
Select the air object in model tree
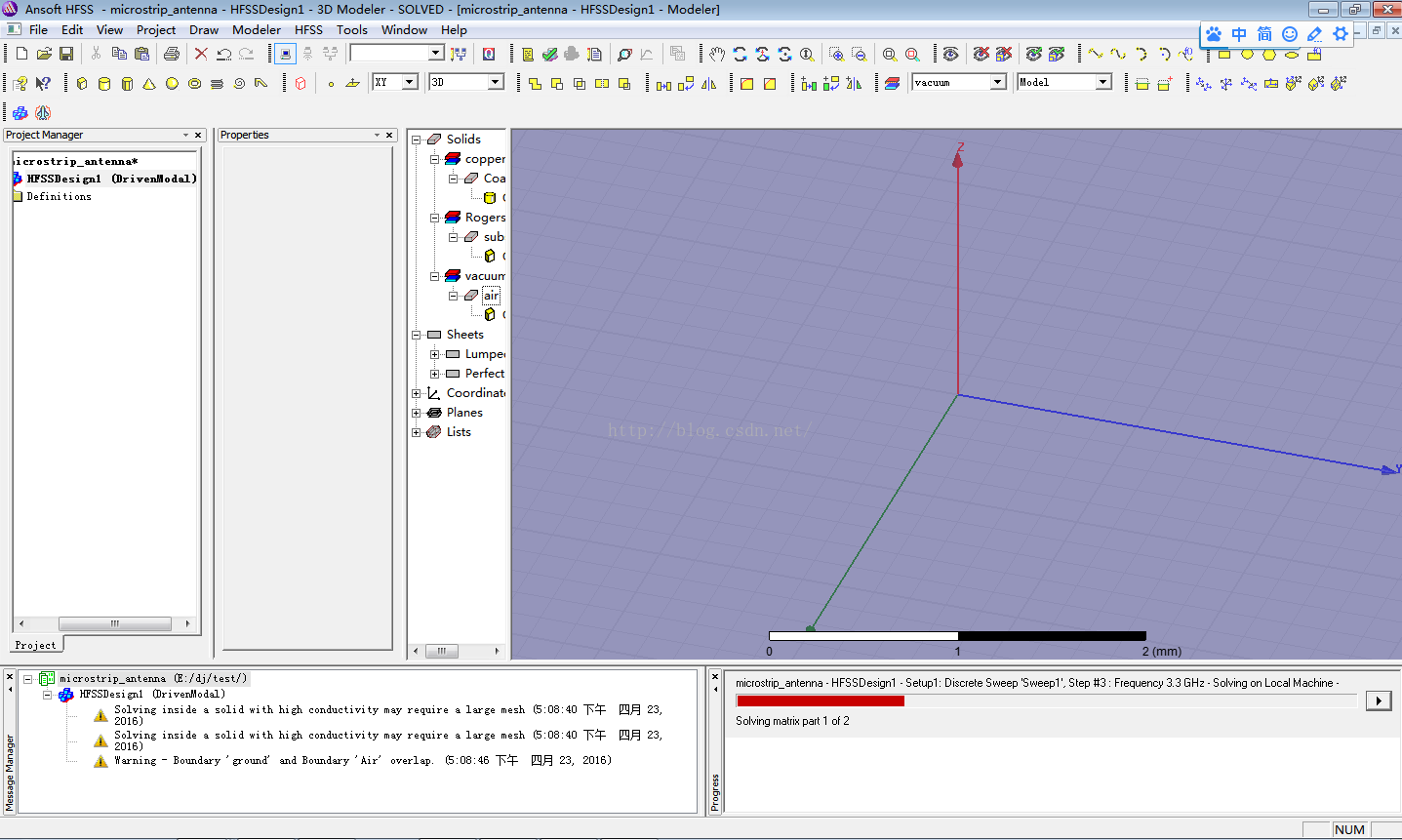pos(491,296)
